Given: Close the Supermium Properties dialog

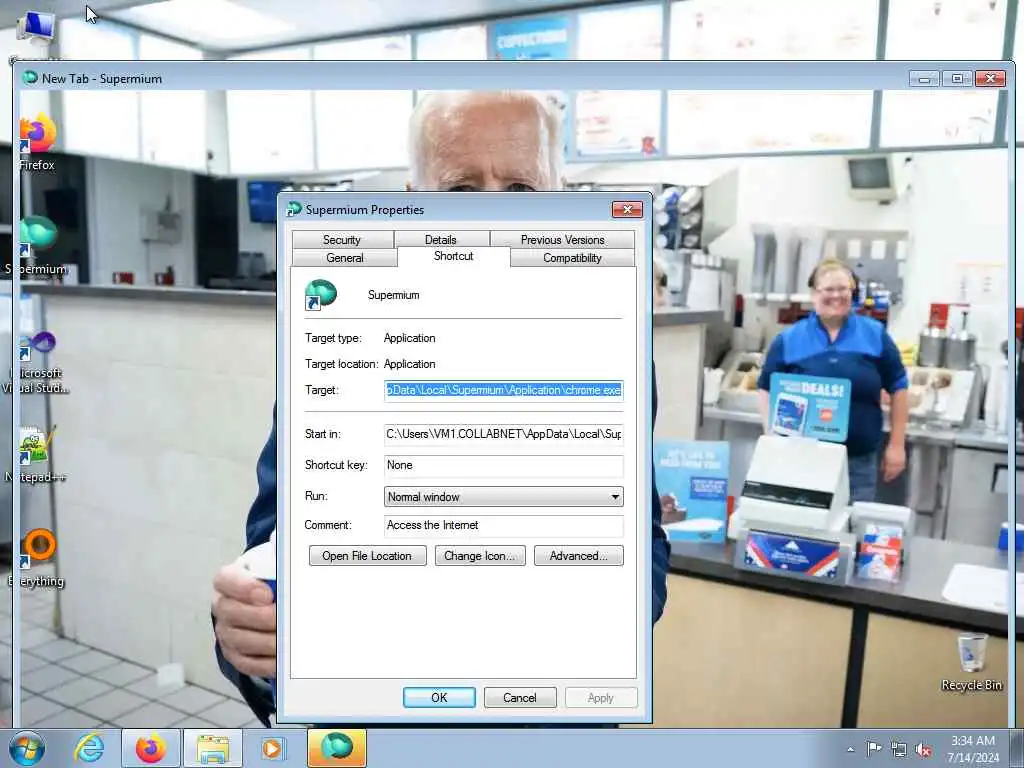Looking at the screenshot, I should (x=627, y=210).
